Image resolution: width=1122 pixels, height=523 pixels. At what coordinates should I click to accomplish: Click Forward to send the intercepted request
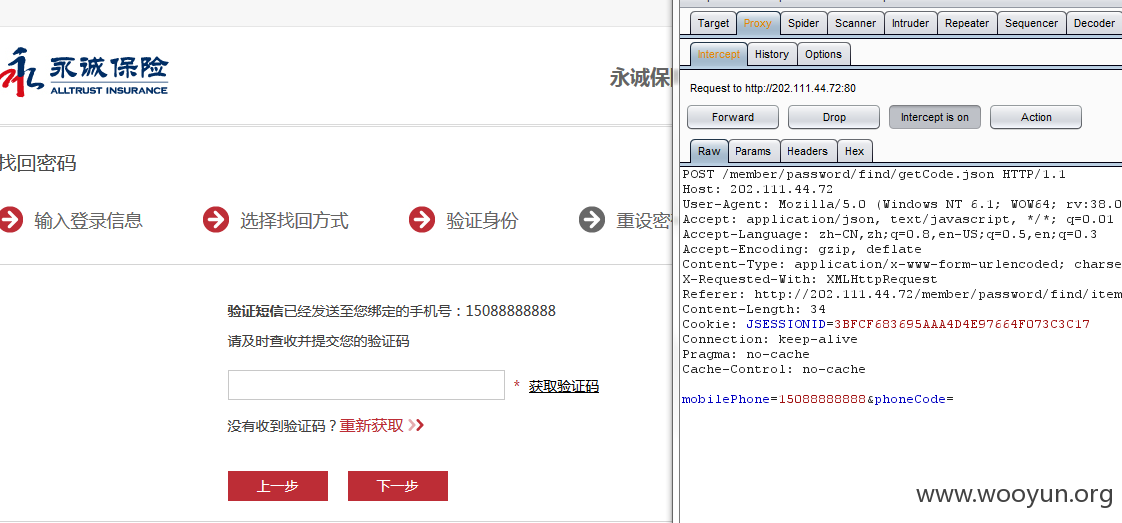(733, 117)
